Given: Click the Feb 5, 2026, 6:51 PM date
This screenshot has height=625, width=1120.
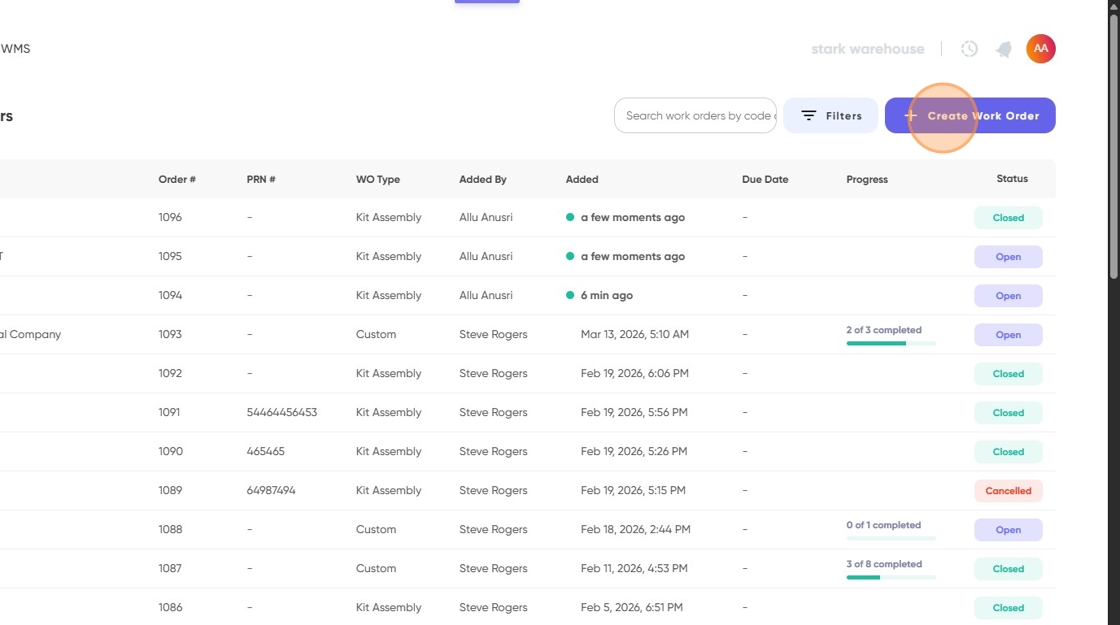Looking at the screenshot, I should [x=631, y=607].
